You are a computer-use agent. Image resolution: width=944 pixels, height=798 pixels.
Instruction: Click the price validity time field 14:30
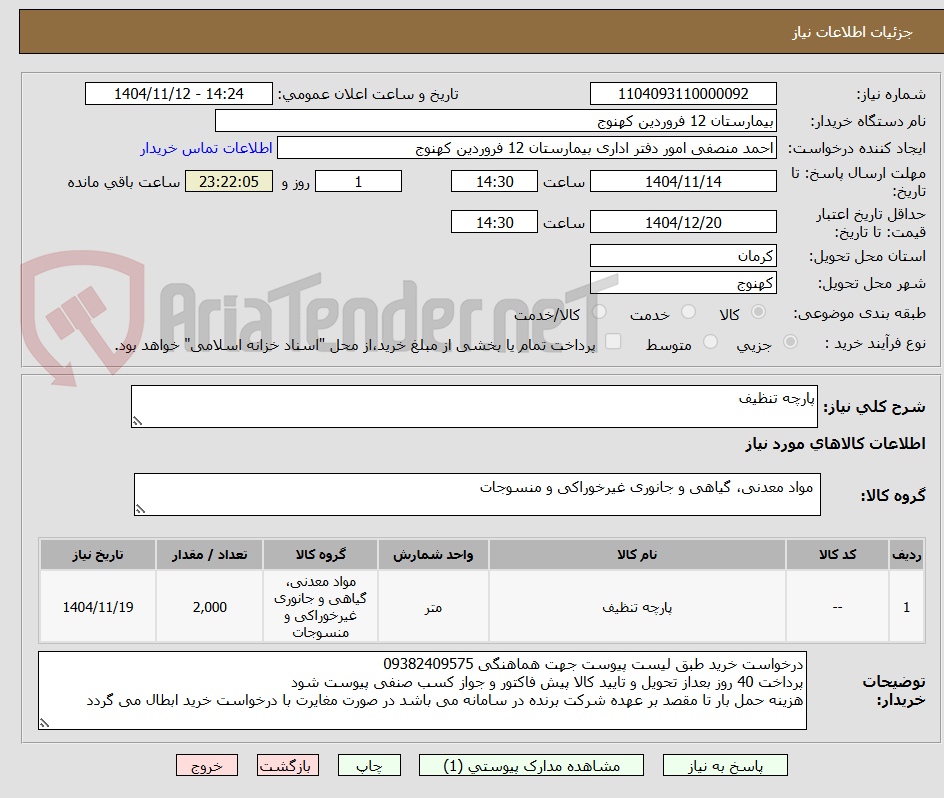[494, 222]
